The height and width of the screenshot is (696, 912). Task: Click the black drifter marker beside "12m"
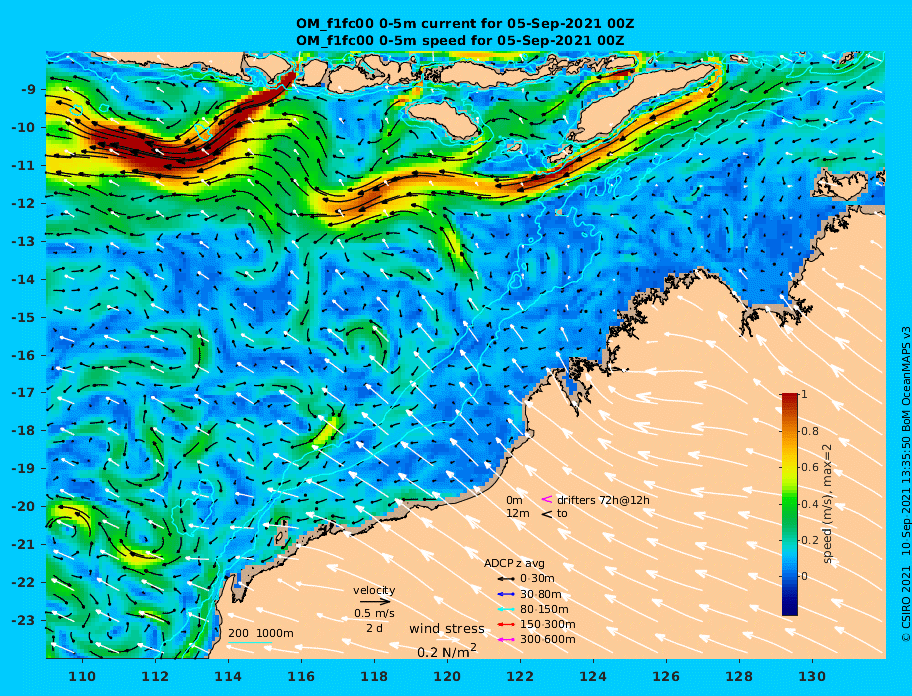547,514
